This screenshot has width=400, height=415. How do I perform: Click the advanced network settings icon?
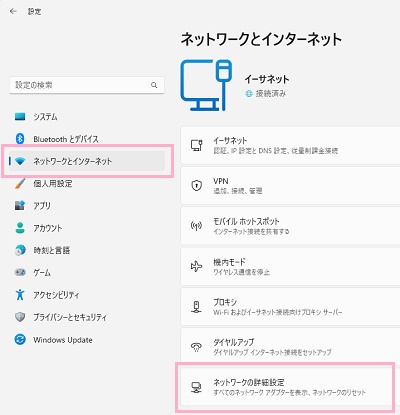click(196, 387)
